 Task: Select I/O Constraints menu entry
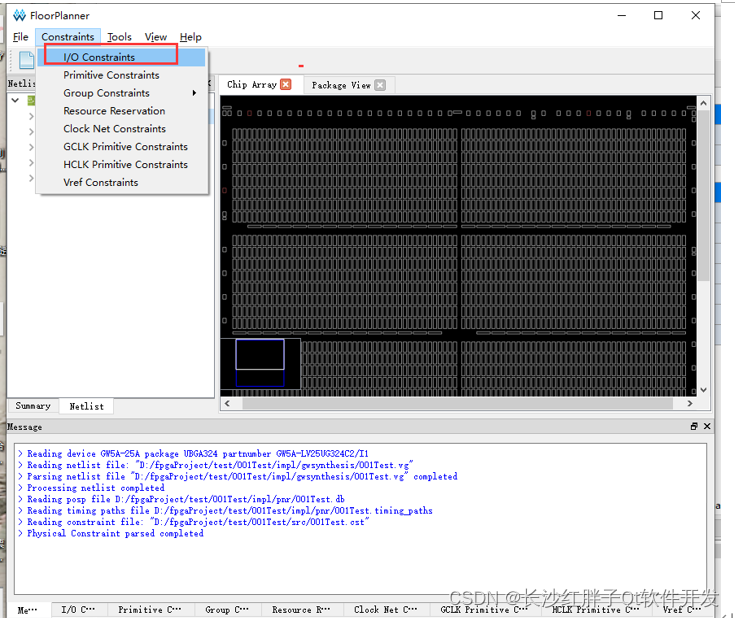pos(121,57)
